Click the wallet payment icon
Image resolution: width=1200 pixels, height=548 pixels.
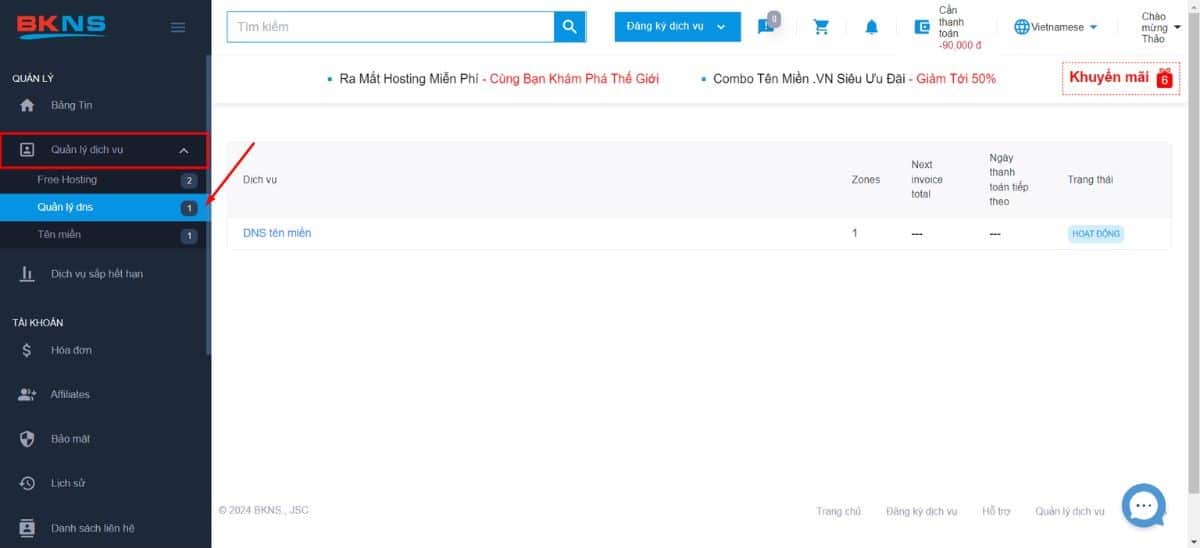(922, 27)
